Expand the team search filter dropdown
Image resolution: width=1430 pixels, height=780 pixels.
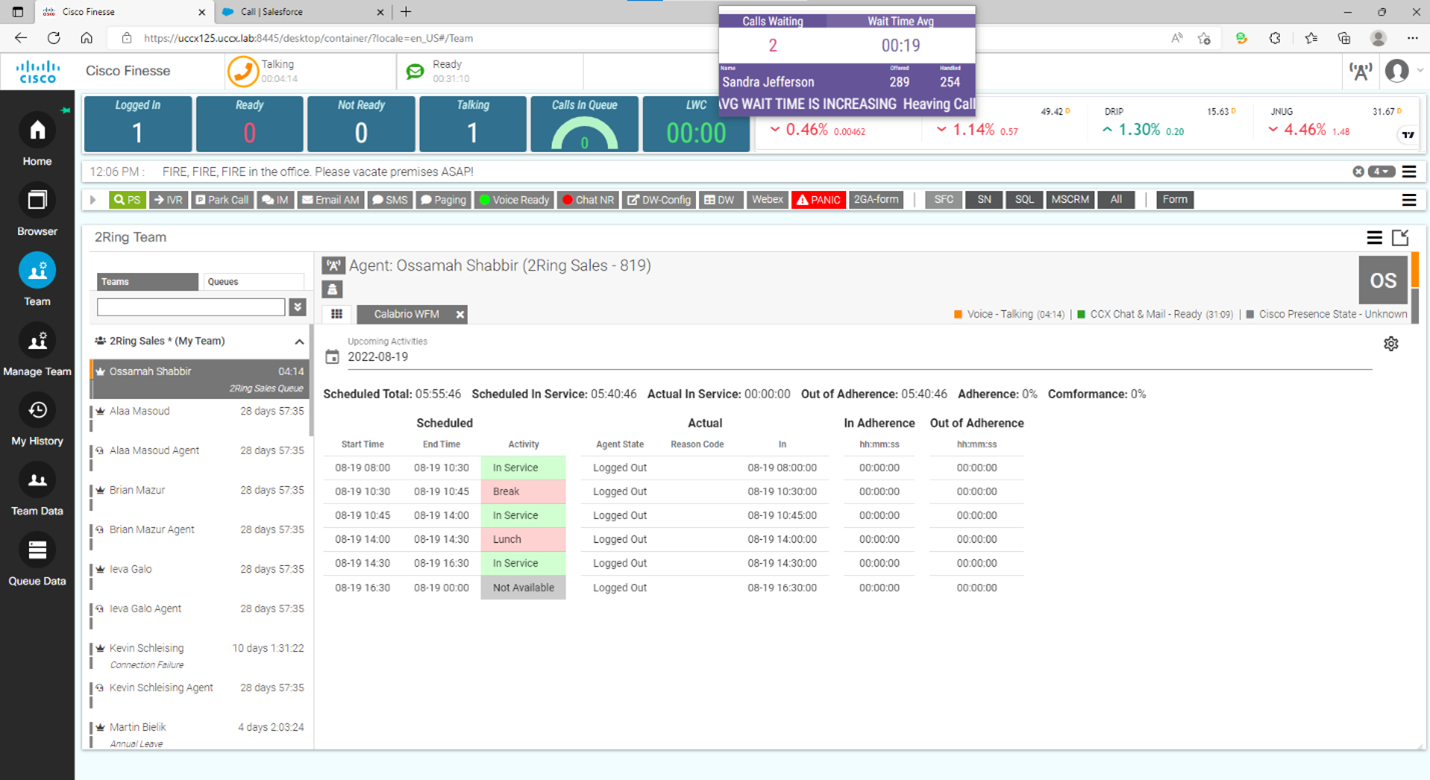[x=297, y=307]
